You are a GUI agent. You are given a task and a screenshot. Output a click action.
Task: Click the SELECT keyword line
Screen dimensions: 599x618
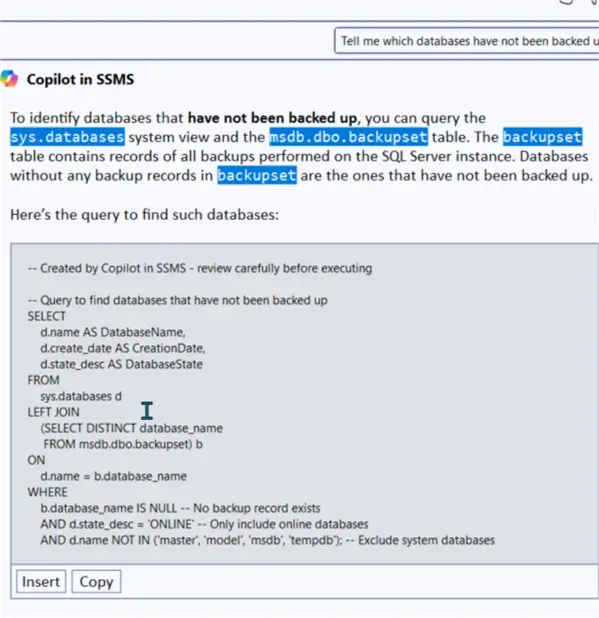tap(47, 316)
